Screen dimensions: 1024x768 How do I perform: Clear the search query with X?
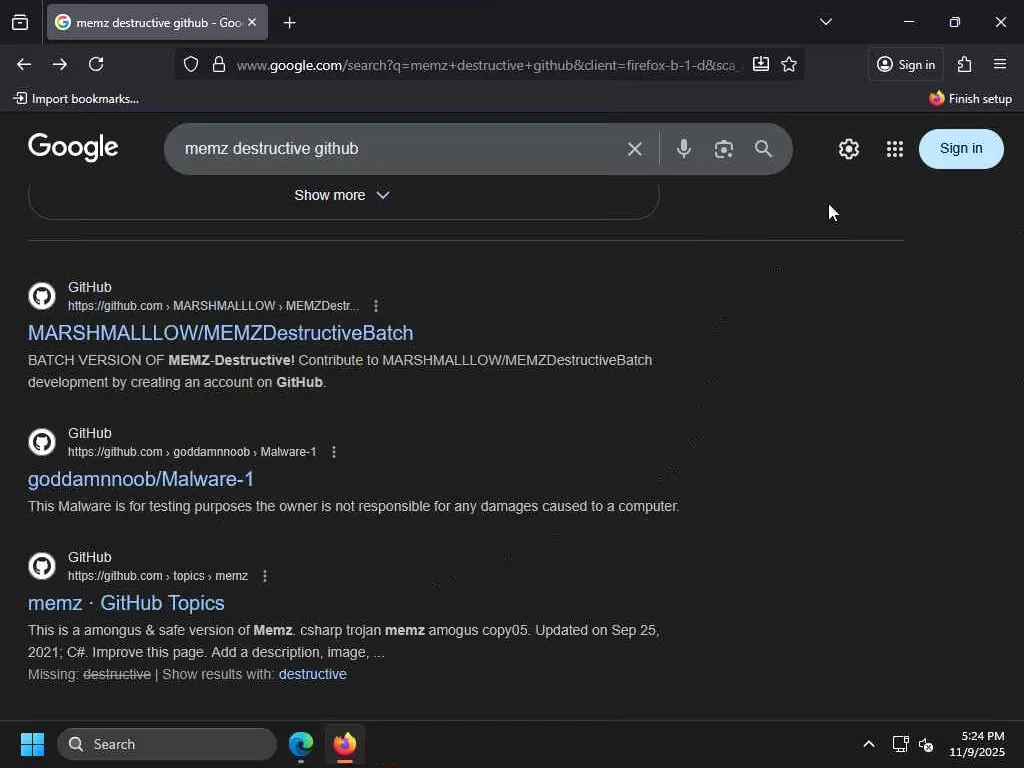(x=635, y=149)
